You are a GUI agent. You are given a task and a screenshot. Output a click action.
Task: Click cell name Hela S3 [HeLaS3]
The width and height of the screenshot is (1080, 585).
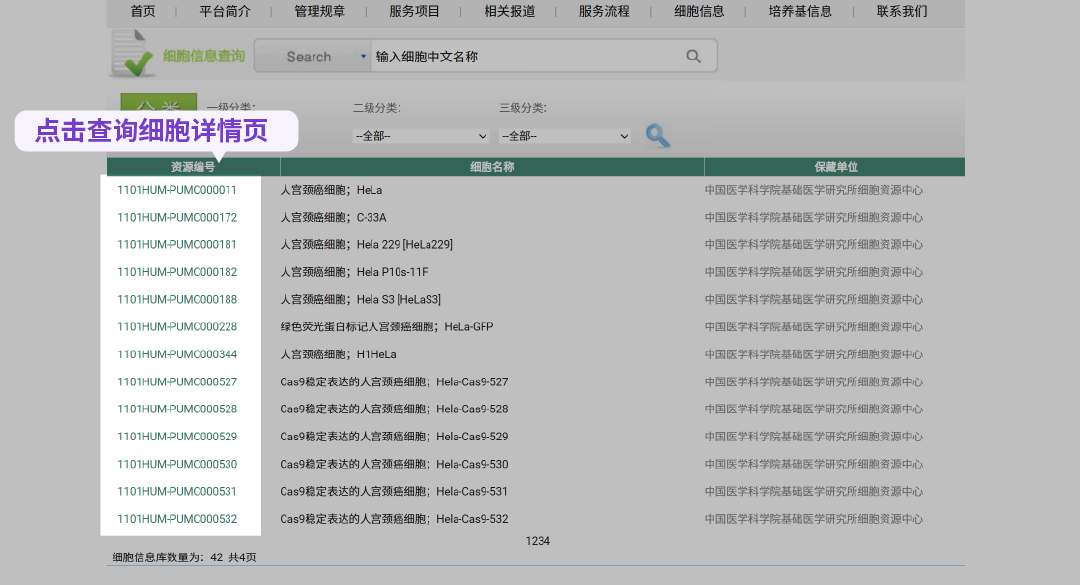coord(399,300)
